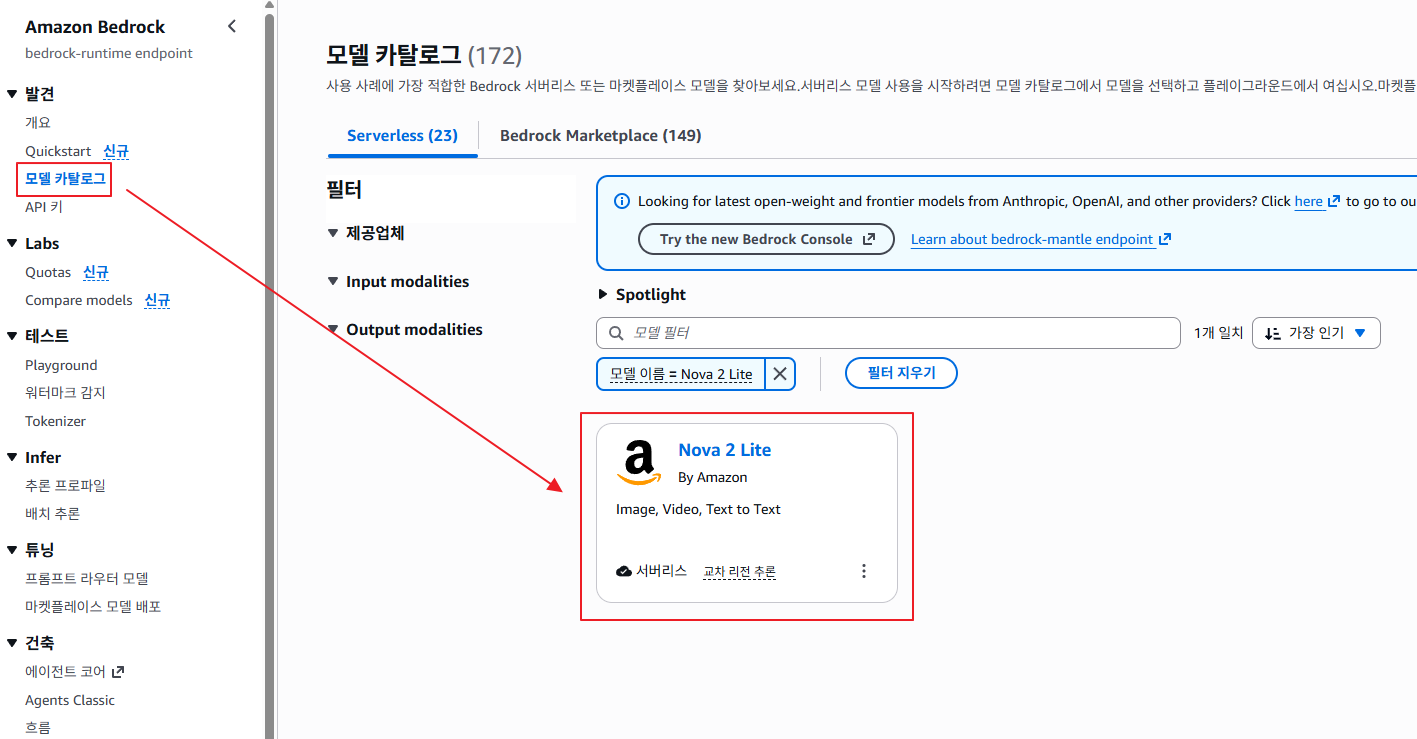This screenshot has width=1417, height=739.
Task: Click the external link icon beside 에이전트 코어
Action: click(118, 671)
